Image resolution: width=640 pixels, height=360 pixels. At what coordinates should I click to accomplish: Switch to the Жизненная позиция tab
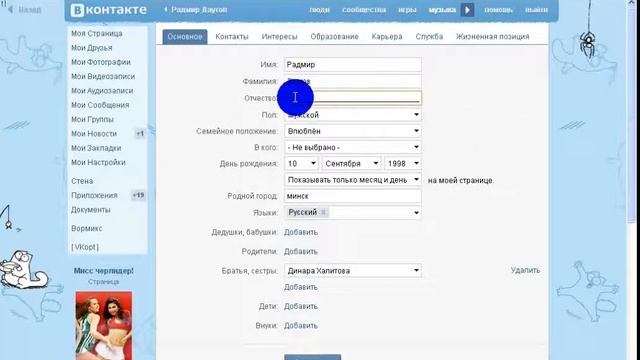point(492,37)
